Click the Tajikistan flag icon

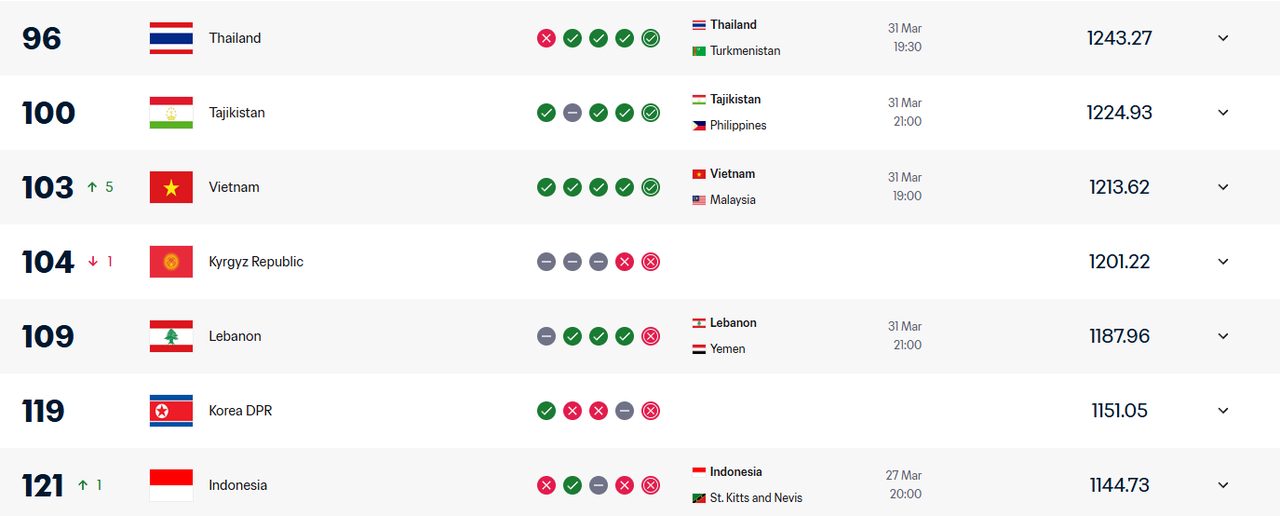click(x=171, y=113)
